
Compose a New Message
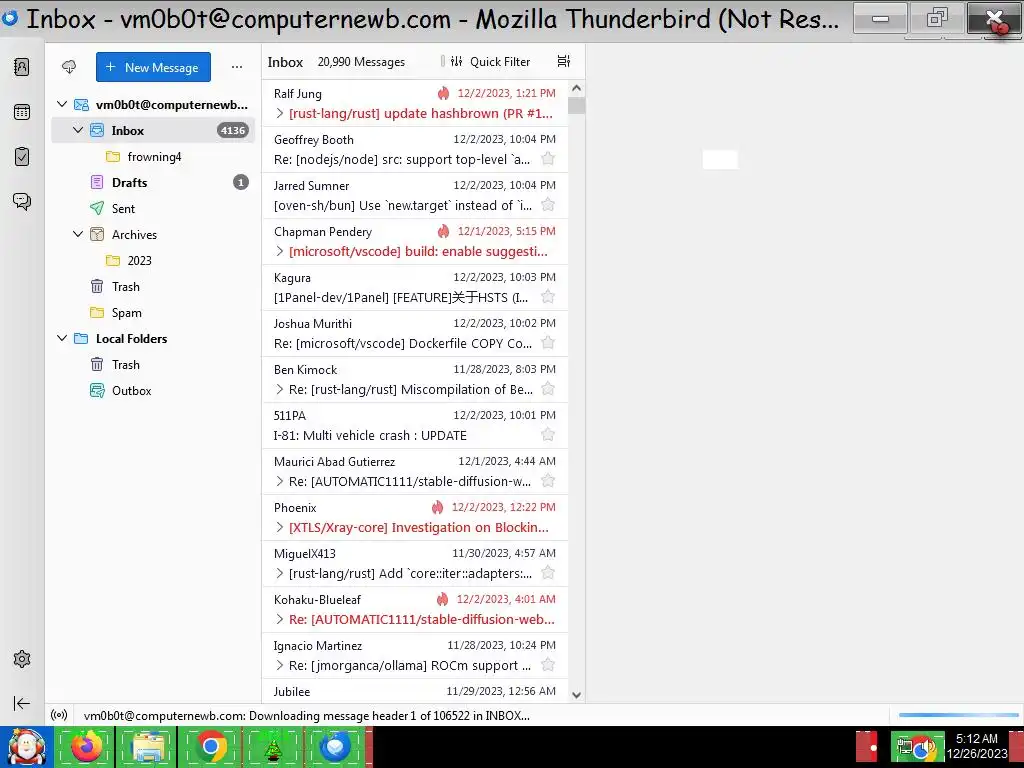tap(153, 67)
